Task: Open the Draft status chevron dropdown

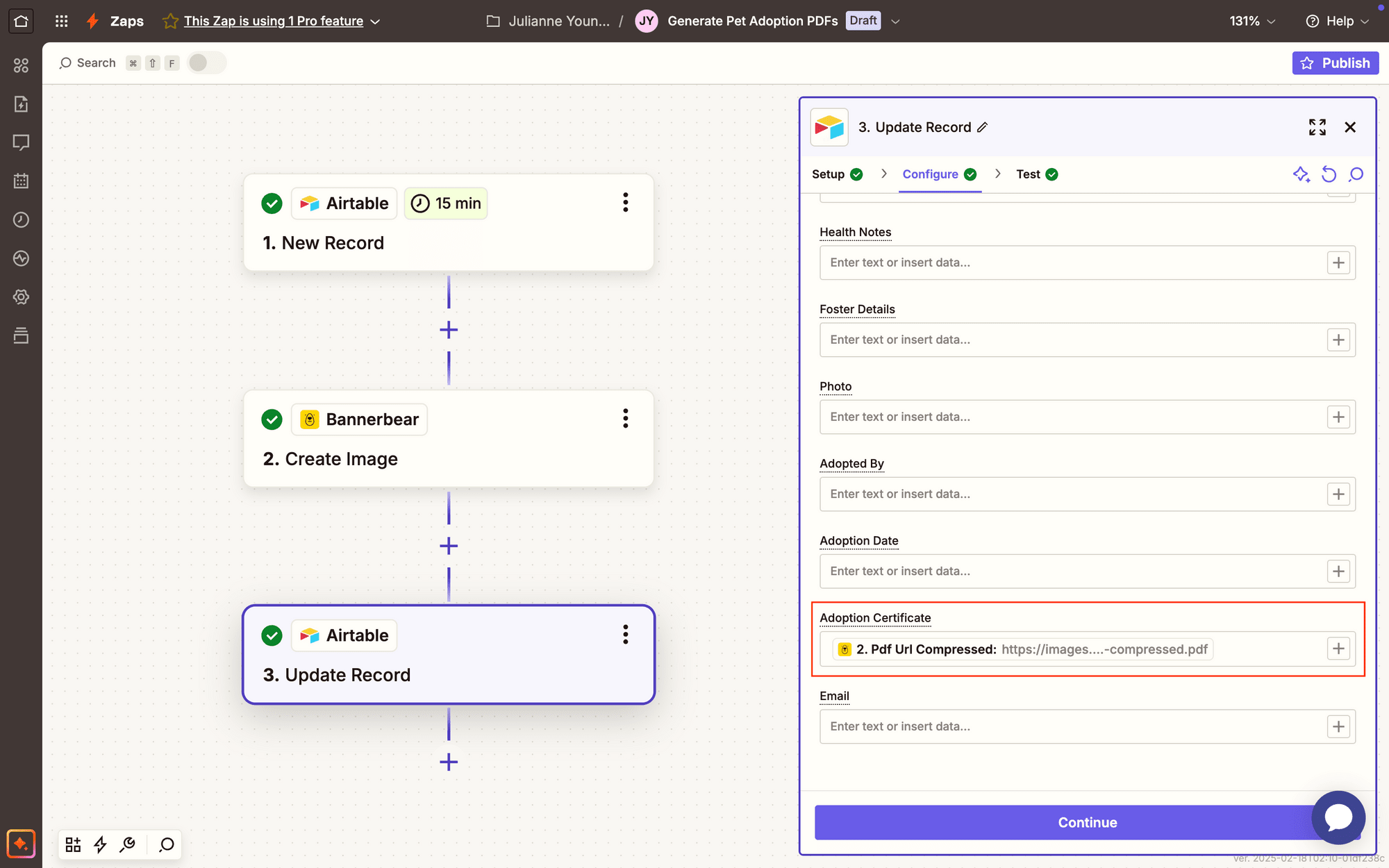Action: 896,21
